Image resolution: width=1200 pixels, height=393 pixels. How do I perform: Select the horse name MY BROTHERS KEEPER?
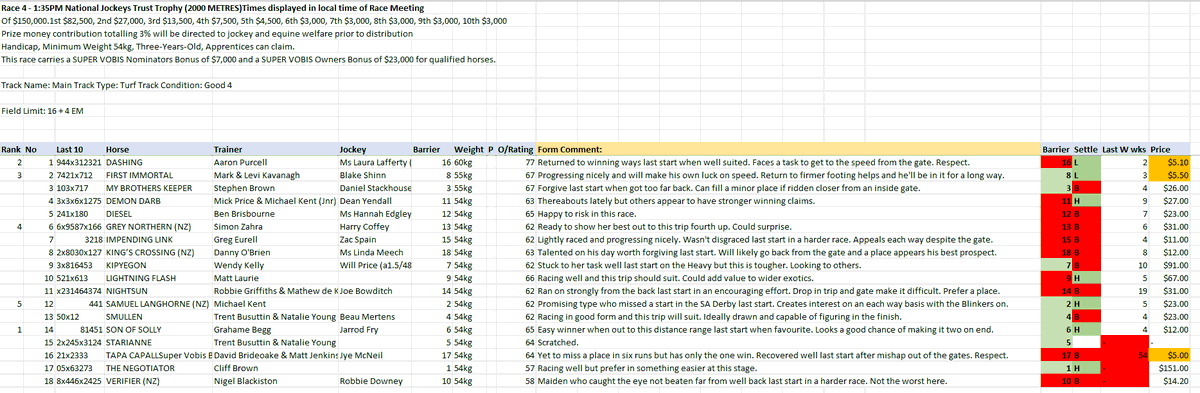(149, 188)
